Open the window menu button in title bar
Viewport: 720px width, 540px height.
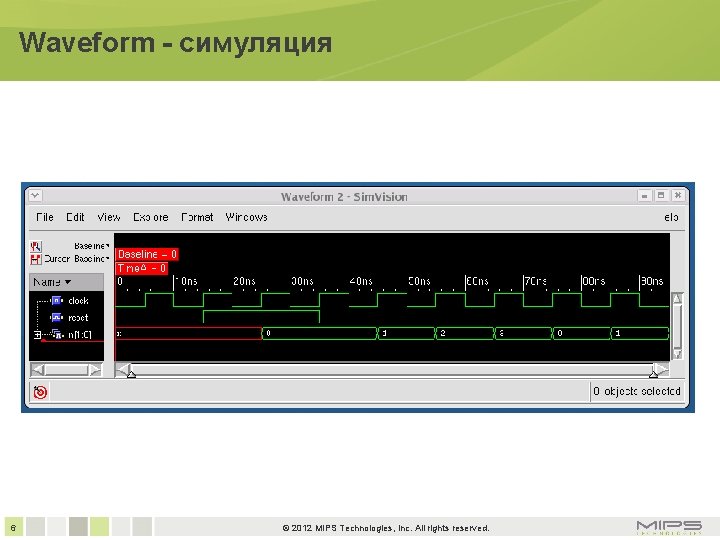[35, 196]
